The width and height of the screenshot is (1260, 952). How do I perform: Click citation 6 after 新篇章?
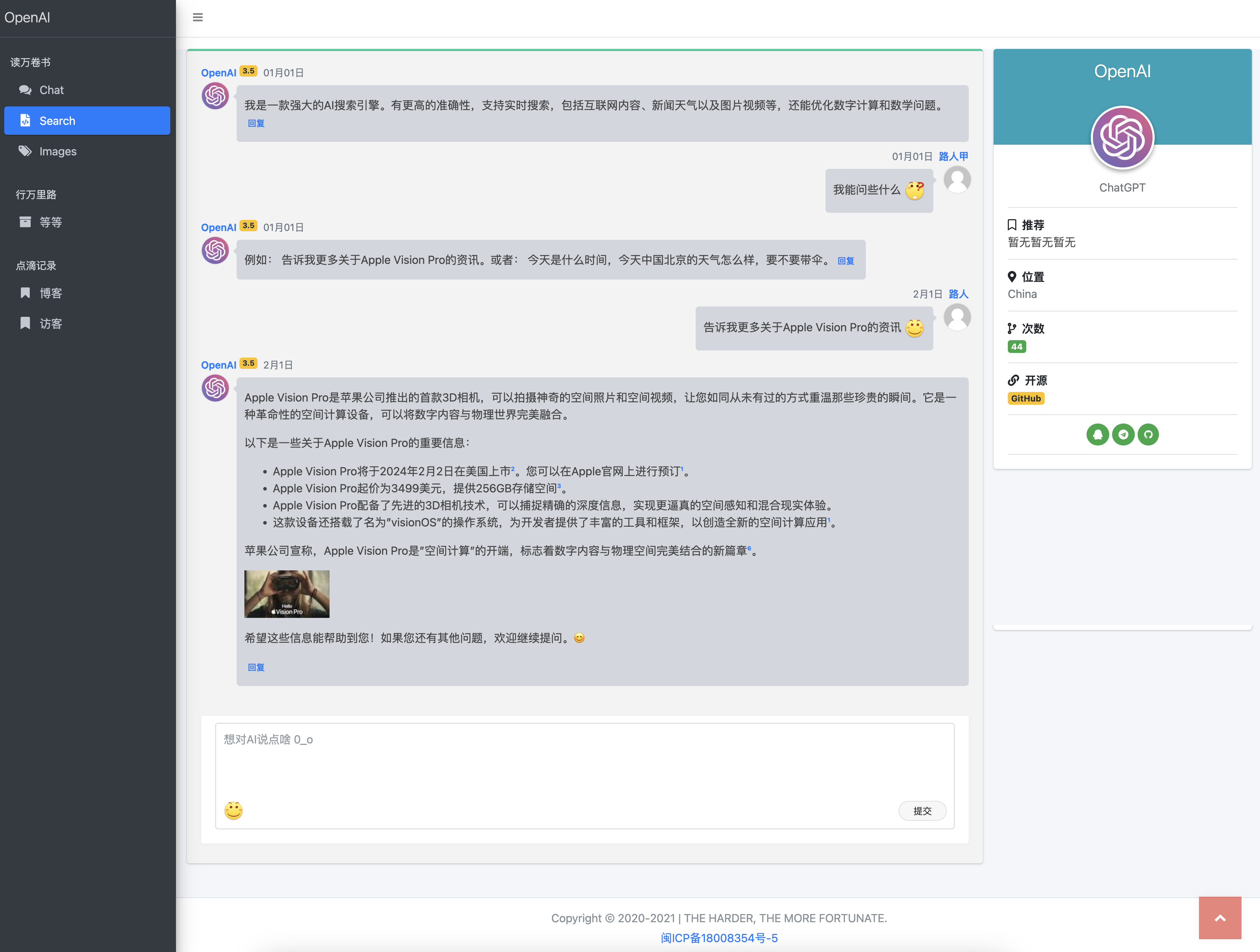pos(749,548)
